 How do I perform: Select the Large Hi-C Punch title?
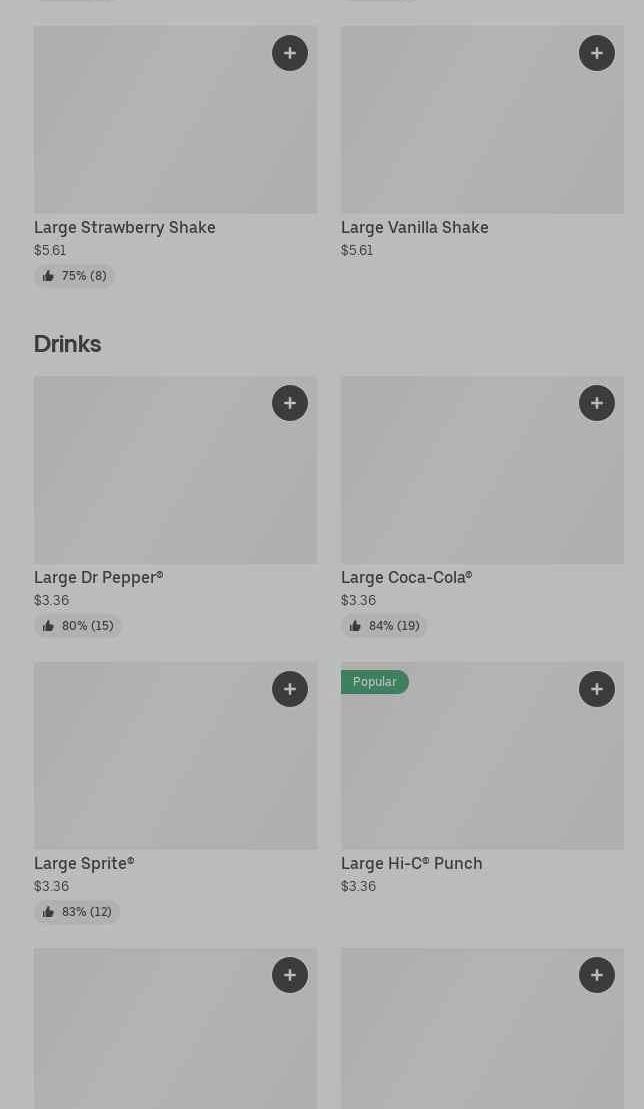coord(411,863)
